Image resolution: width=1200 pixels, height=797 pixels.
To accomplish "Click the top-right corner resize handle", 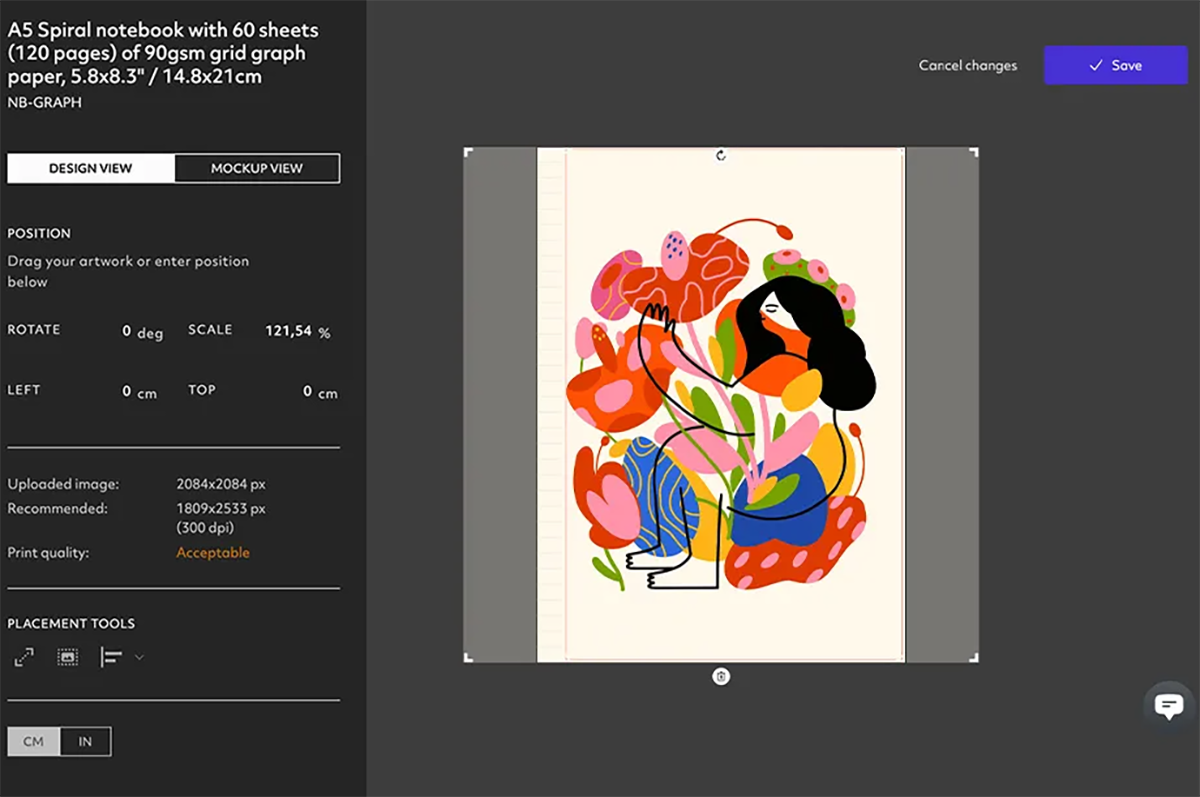I will pos(974,152).
